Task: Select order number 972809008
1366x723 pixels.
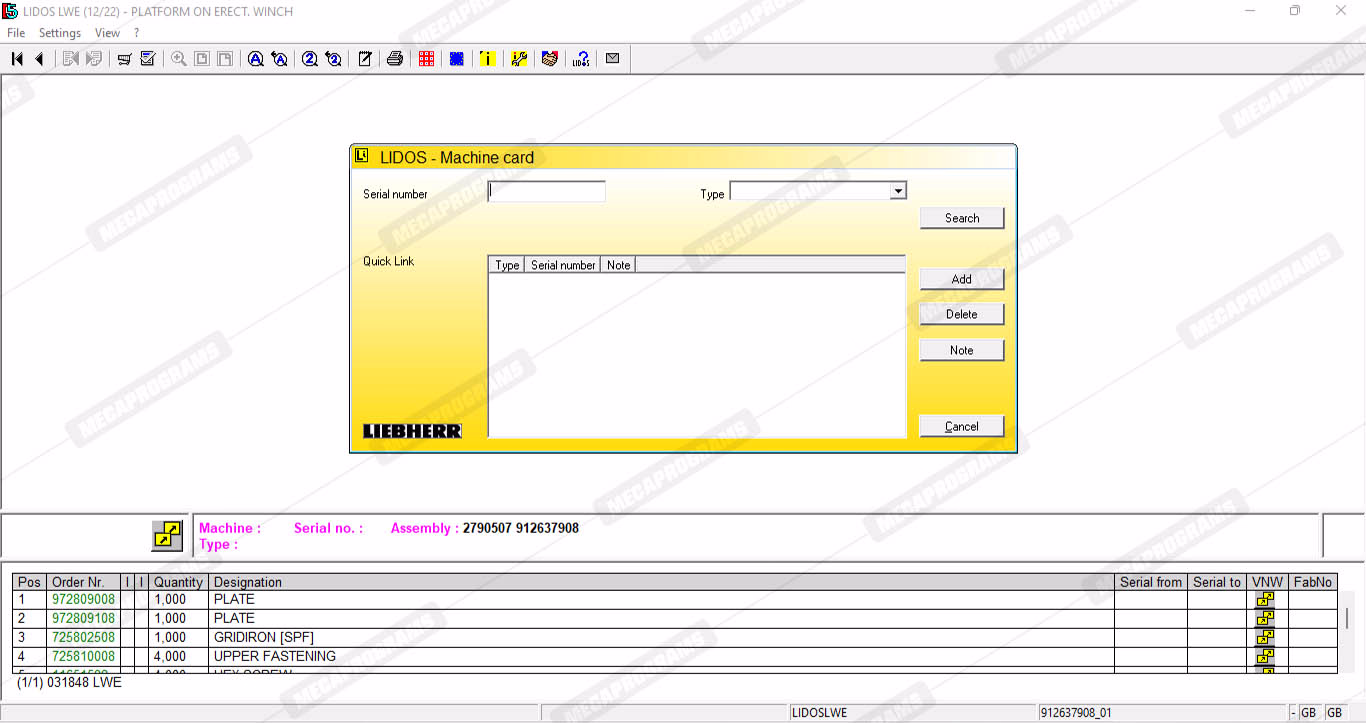Action: (83, 599)
